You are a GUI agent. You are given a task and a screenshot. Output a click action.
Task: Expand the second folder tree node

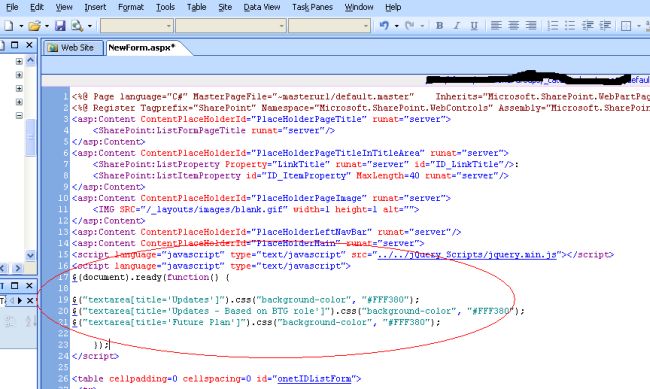click(x=19, y=75)
